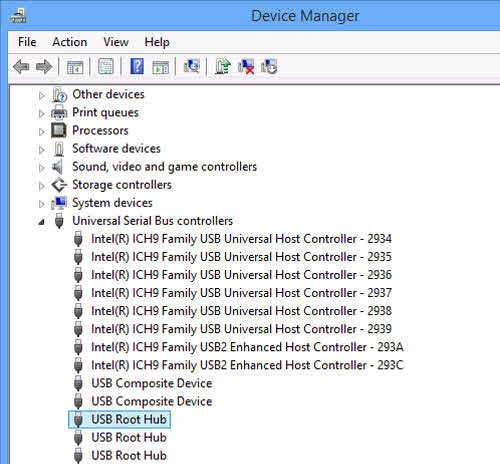Open the View menu
Screen dimensions: 500x464
click(116, 42)
